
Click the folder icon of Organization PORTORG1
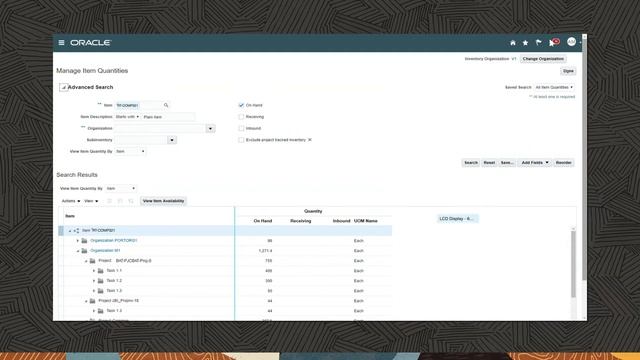pyautogui.click(x=84, y=241)
